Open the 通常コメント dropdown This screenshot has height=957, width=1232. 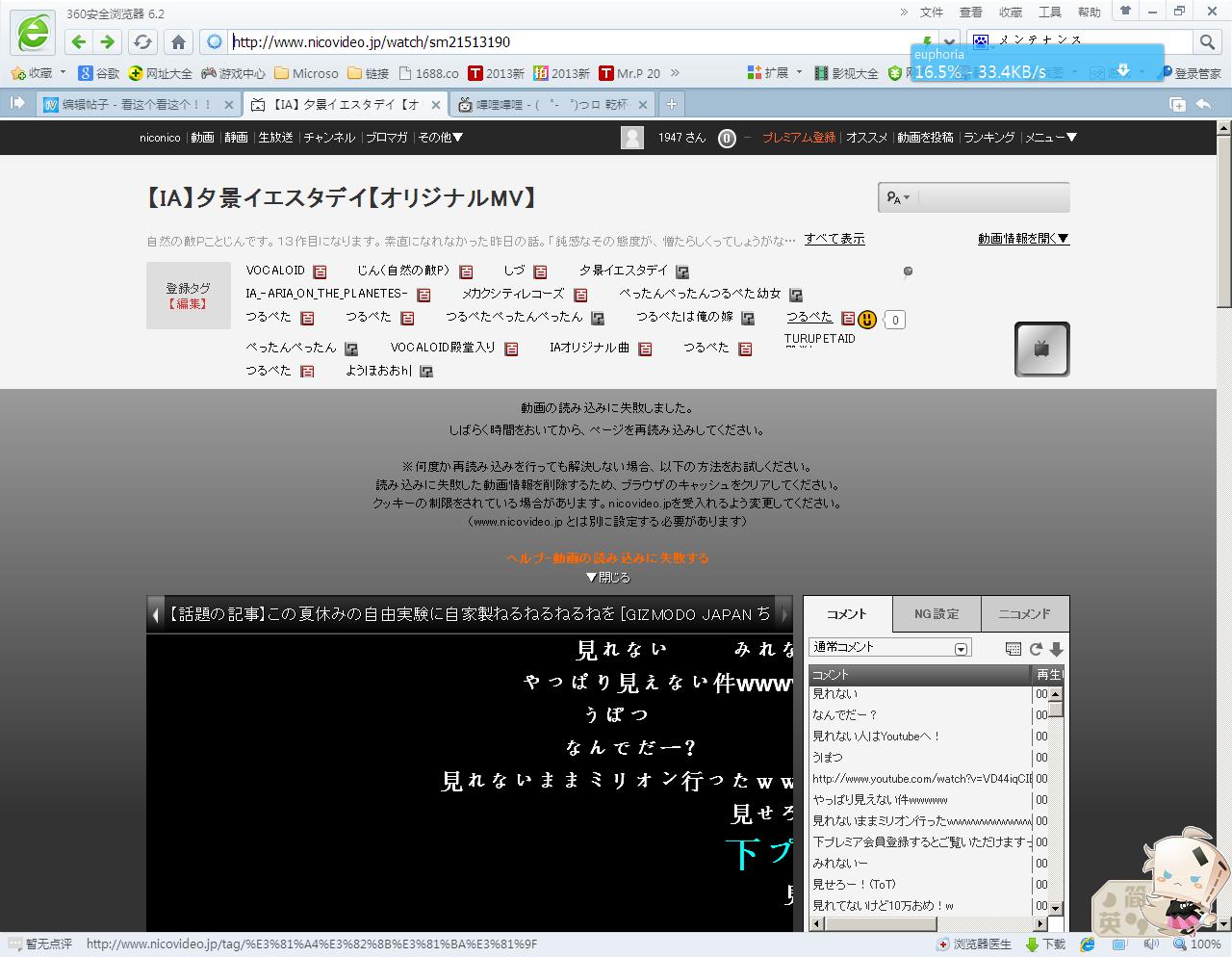[x=889, y=648]
